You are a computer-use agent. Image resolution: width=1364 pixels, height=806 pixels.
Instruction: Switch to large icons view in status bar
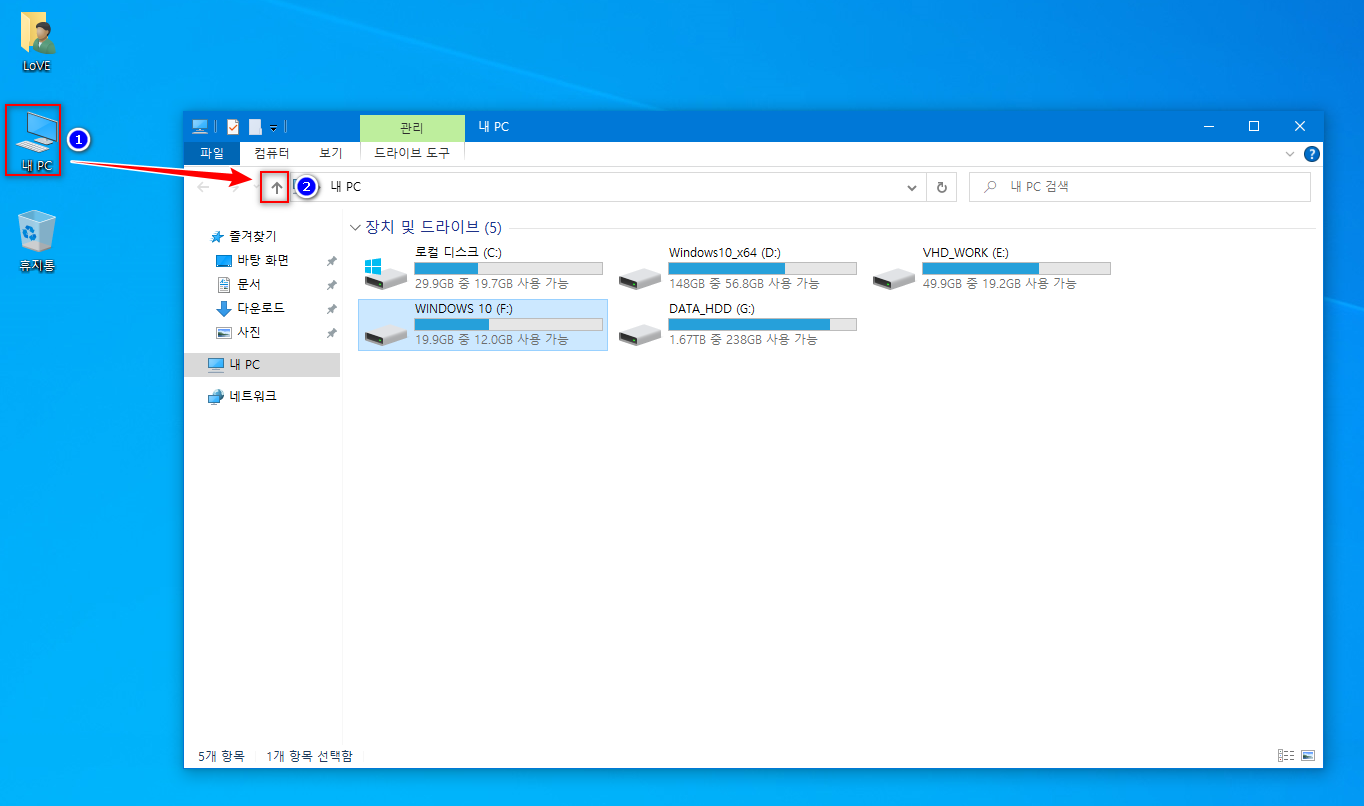[1308, 756]
